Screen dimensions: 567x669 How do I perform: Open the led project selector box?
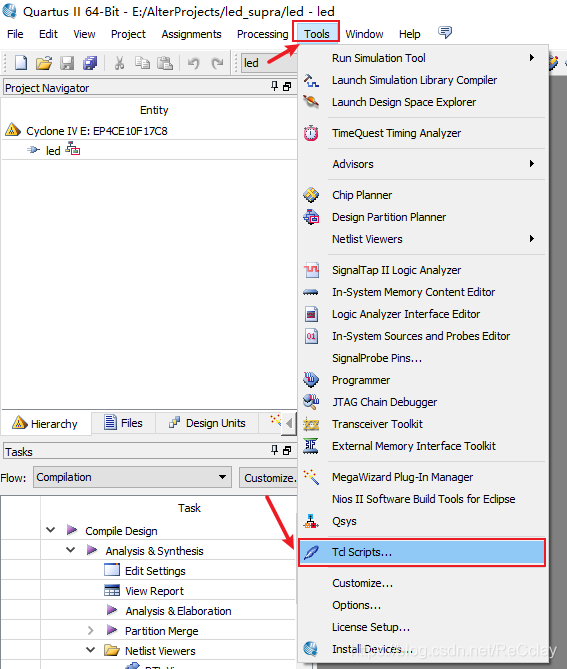269,63
